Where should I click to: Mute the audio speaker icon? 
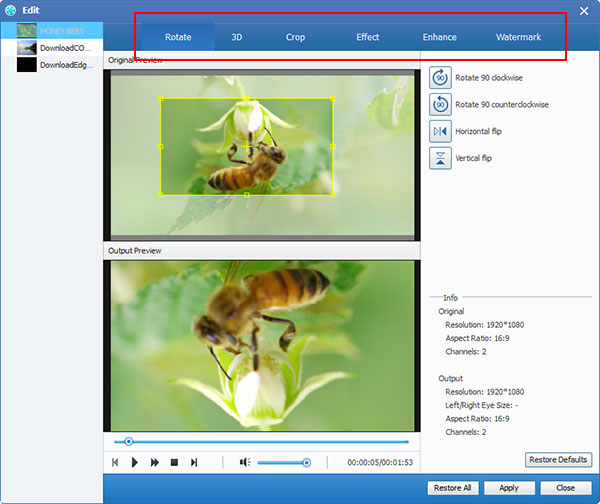[x=245, y=462]
